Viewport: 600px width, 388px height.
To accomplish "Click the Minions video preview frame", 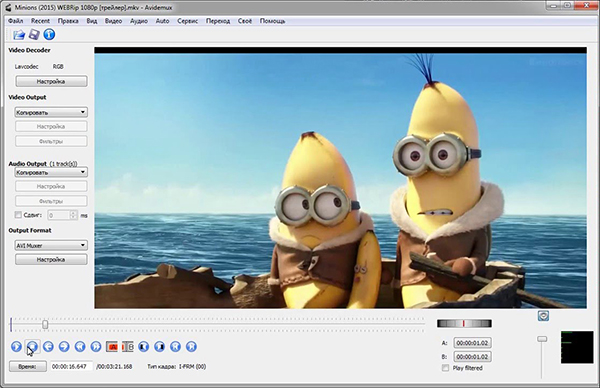I will point(340,178).
